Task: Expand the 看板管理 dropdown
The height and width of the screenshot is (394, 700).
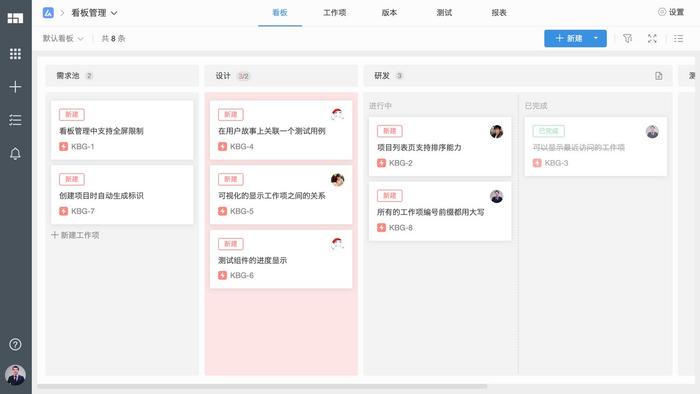Action: (94, 13)
